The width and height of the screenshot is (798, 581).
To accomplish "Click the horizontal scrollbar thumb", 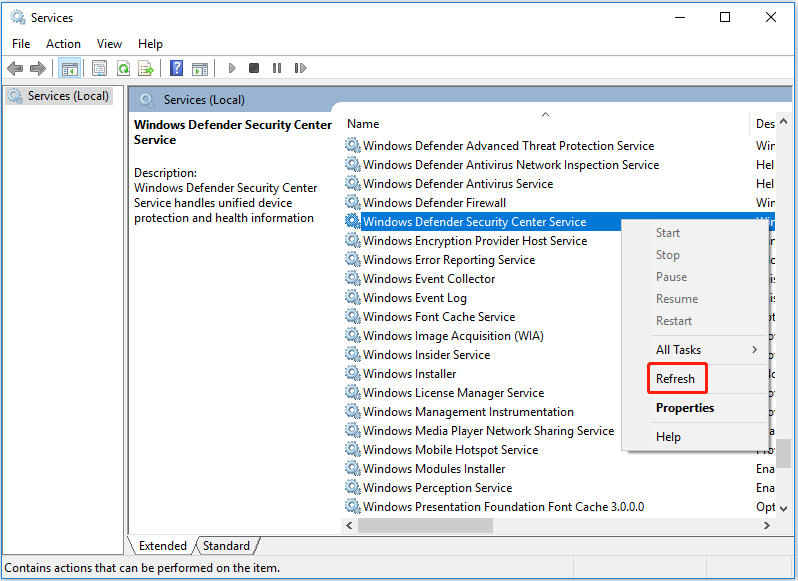I will coord(425,526).
